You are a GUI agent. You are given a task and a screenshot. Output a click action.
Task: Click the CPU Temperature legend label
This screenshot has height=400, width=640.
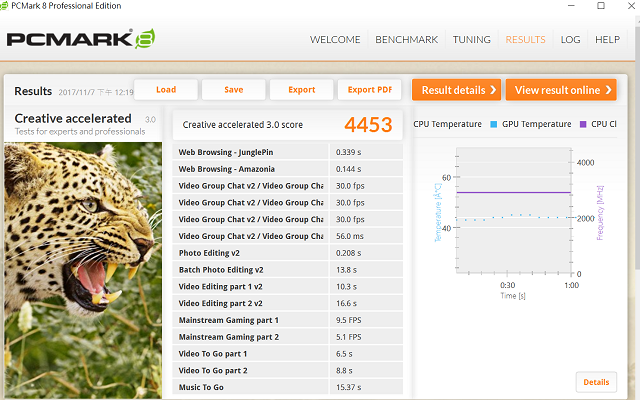coord(447,124)
